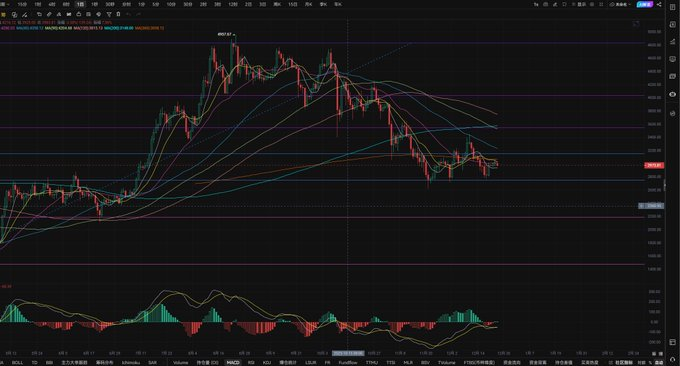Open the 未命名 layout dropdown

coord(620,4)
